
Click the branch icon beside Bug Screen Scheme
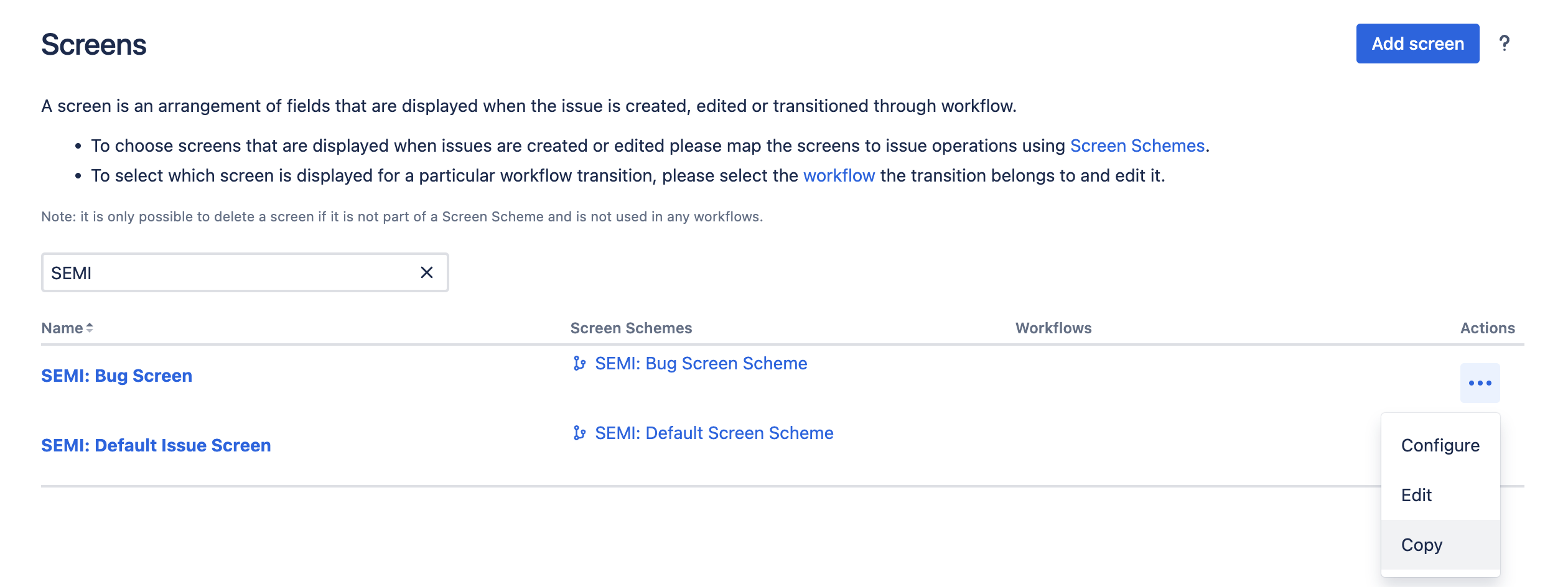click(579, 364)
